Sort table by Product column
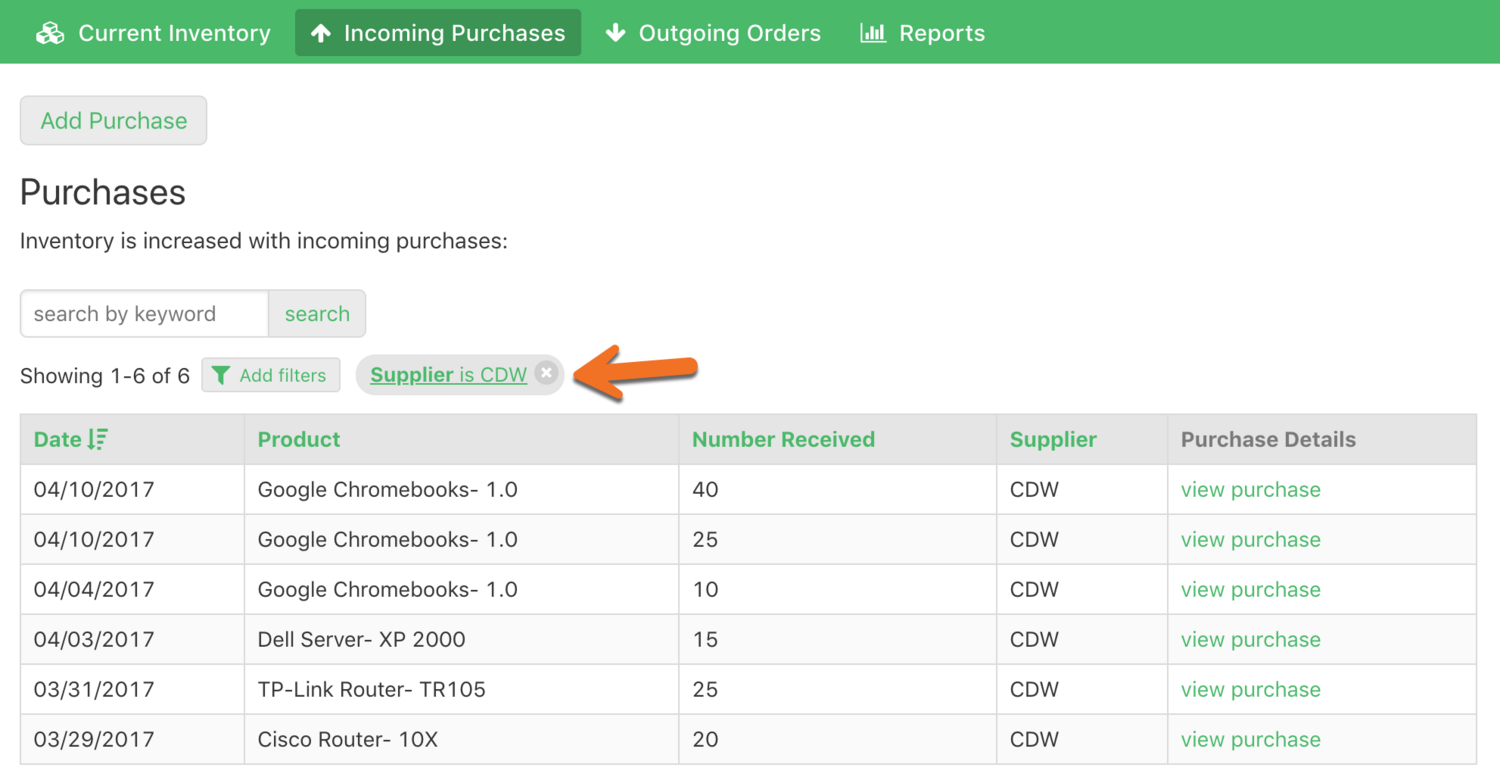1500x780 pixels. [x=299, y=439]
